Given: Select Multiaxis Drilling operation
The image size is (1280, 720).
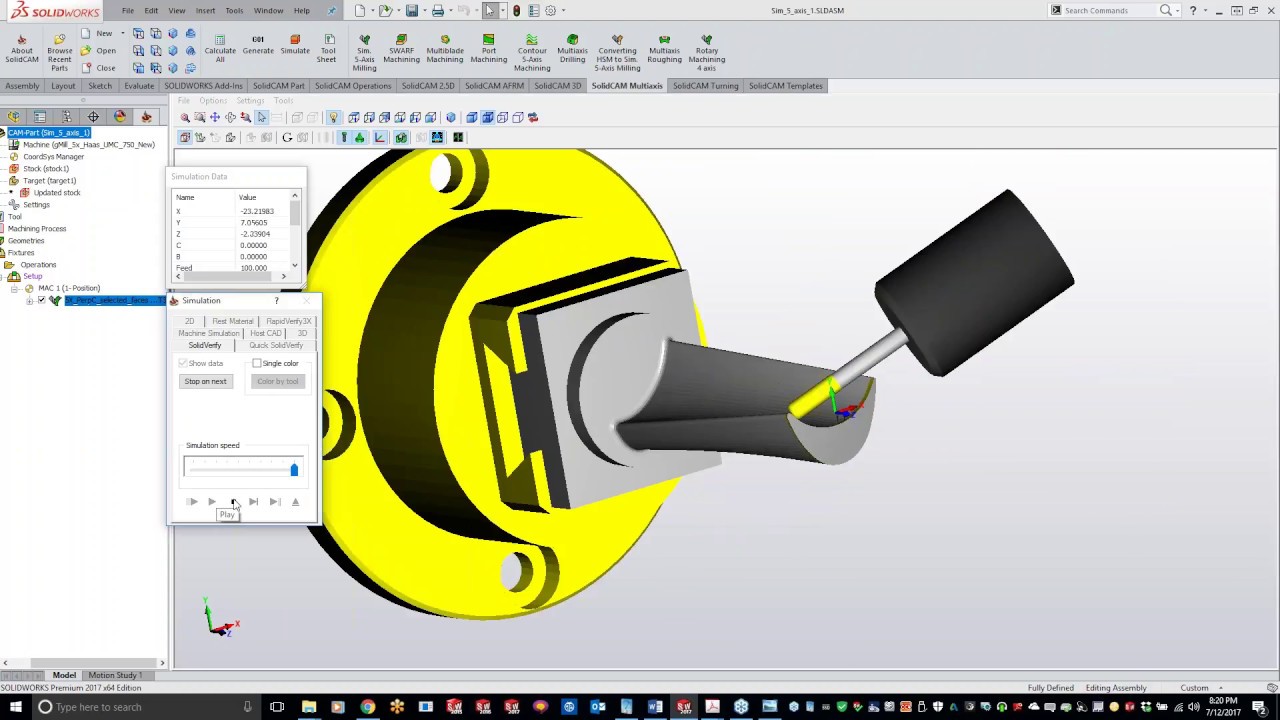Looking at the screenshot, I should click(x=572, y=50).
